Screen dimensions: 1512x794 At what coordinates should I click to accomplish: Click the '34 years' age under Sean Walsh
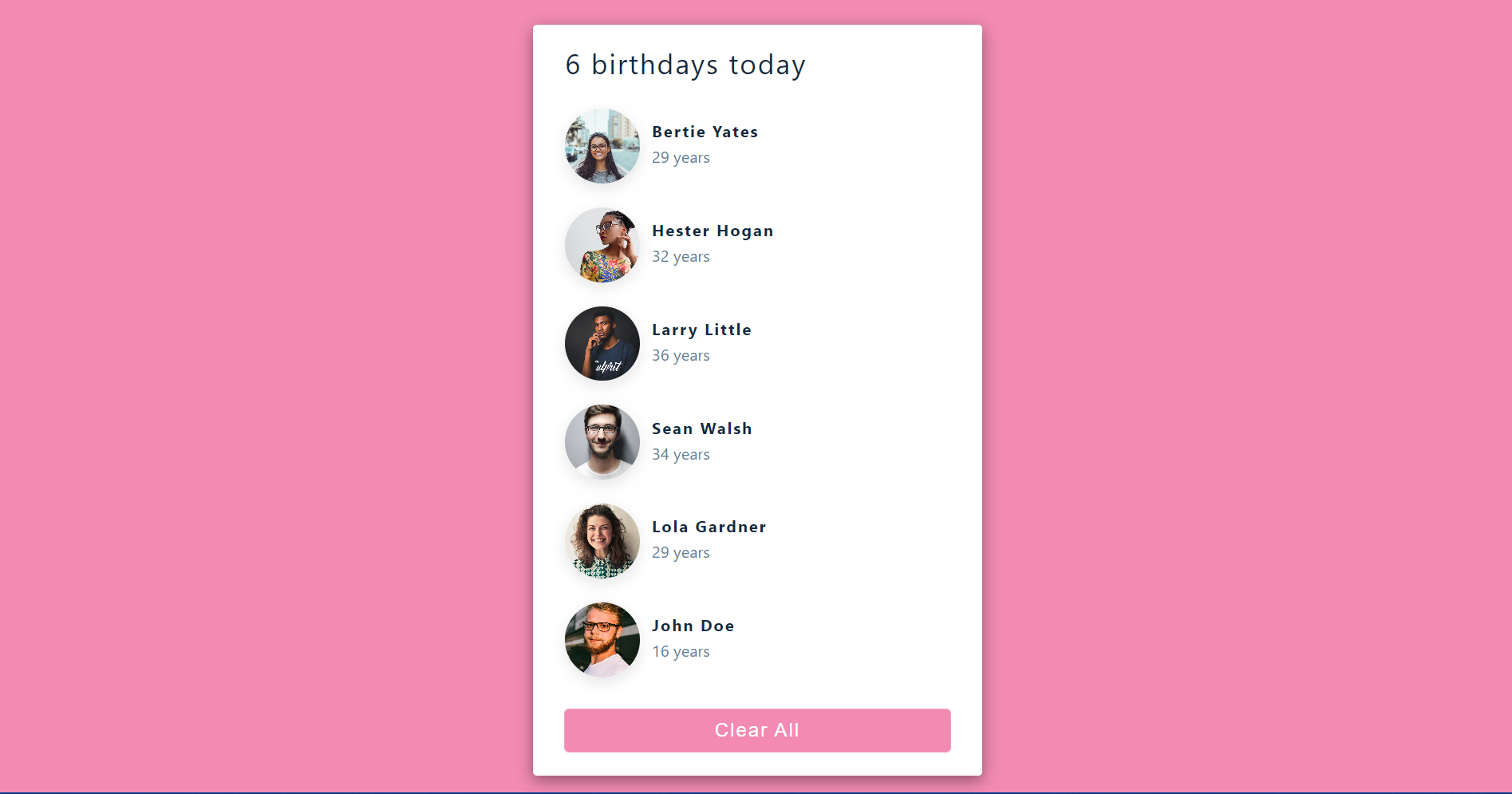[681, 454]
